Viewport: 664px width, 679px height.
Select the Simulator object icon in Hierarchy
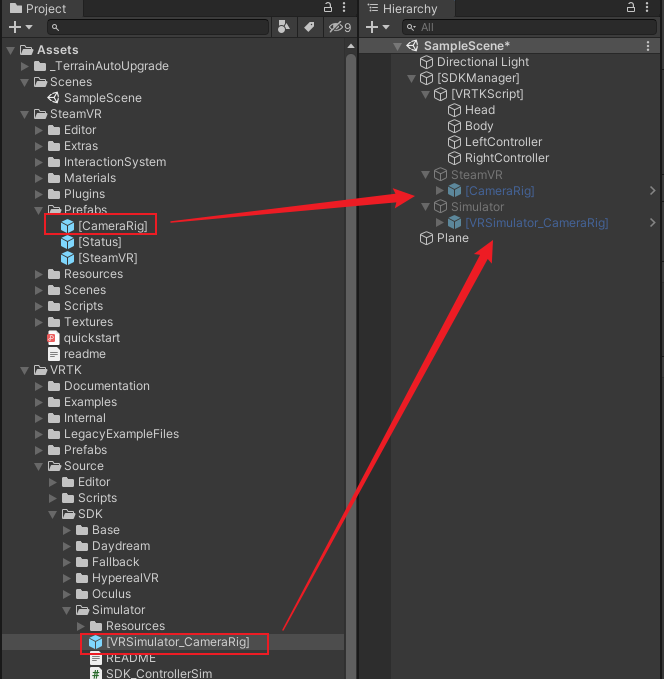pyautogui.click(x=440, y=207)
